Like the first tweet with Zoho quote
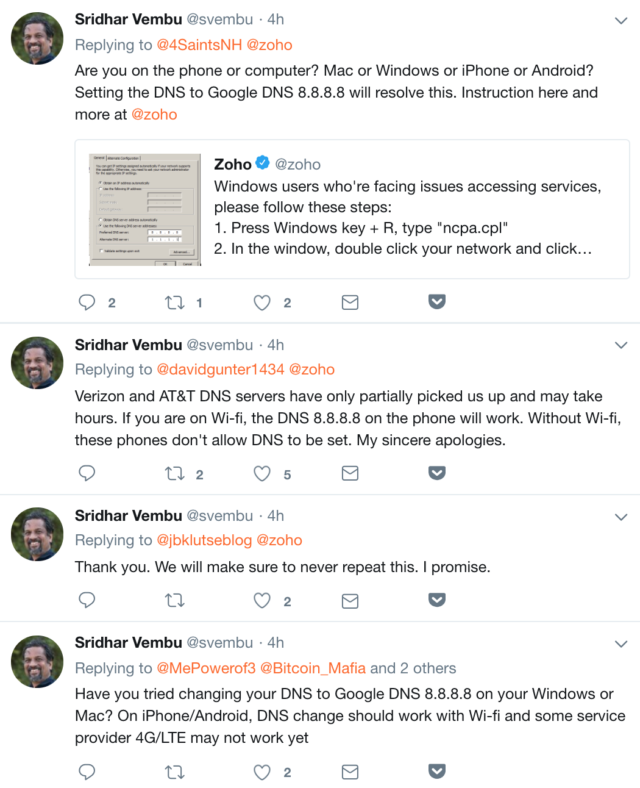This screenshot has width=640, height=788. click(262, 301)
